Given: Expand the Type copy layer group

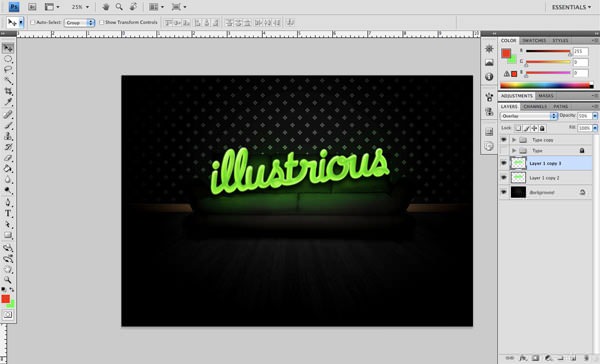Looking at the screenshot, I should (514, 140).
